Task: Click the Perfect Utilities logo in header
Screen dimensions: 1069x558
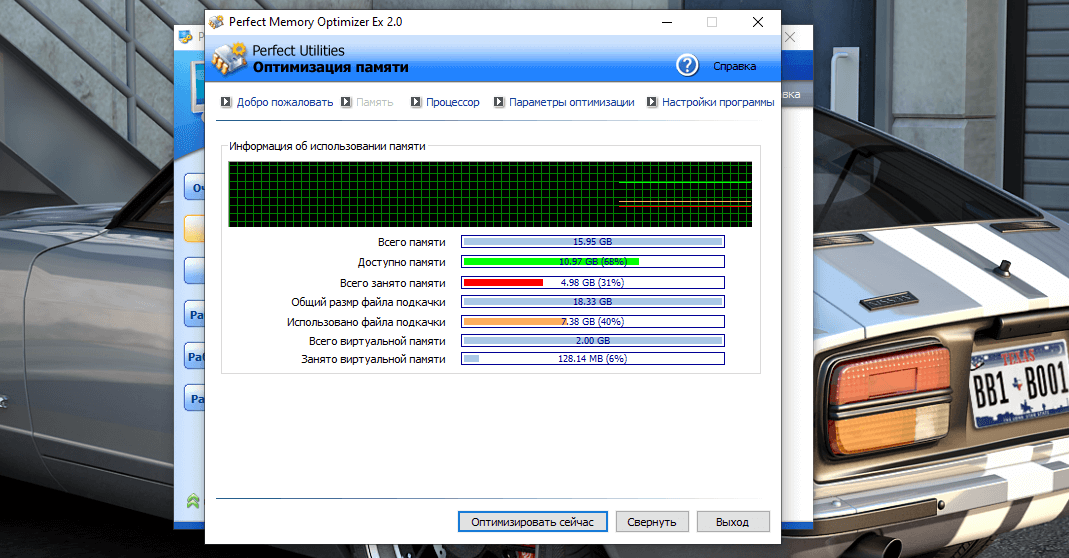Action: tap(230, 58)
